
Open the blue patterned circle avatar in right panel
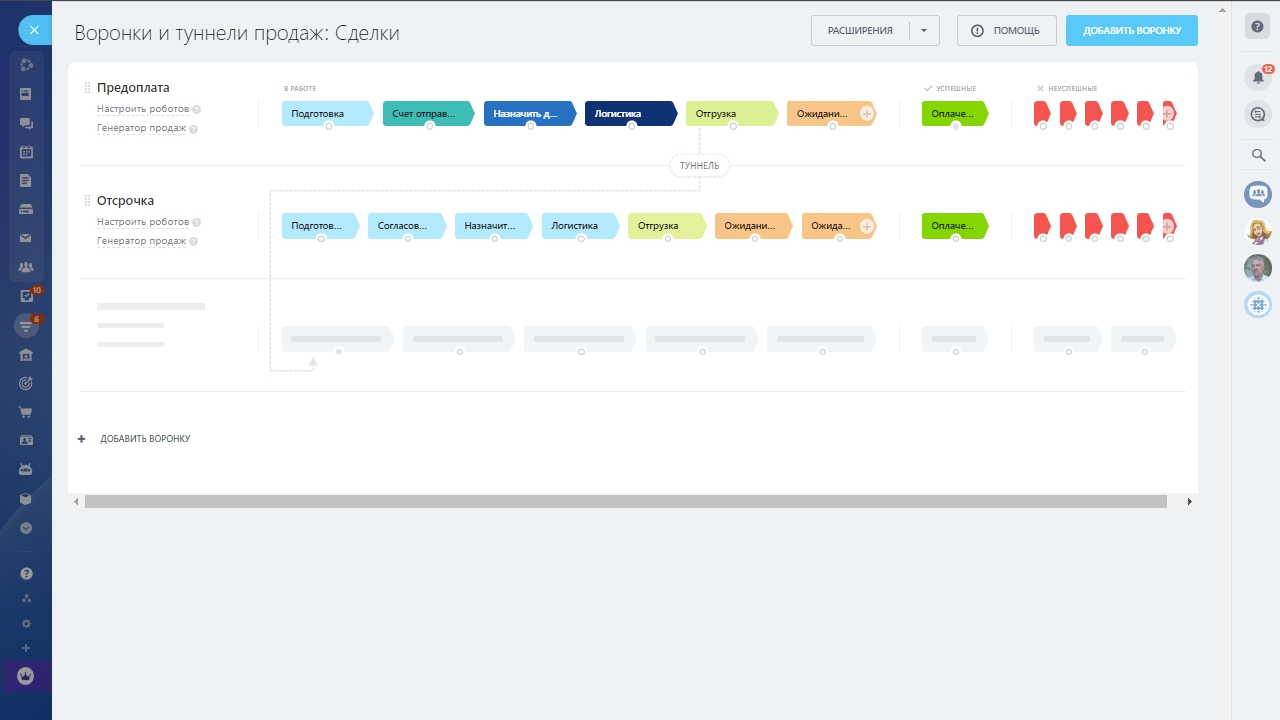point(1258,304)
